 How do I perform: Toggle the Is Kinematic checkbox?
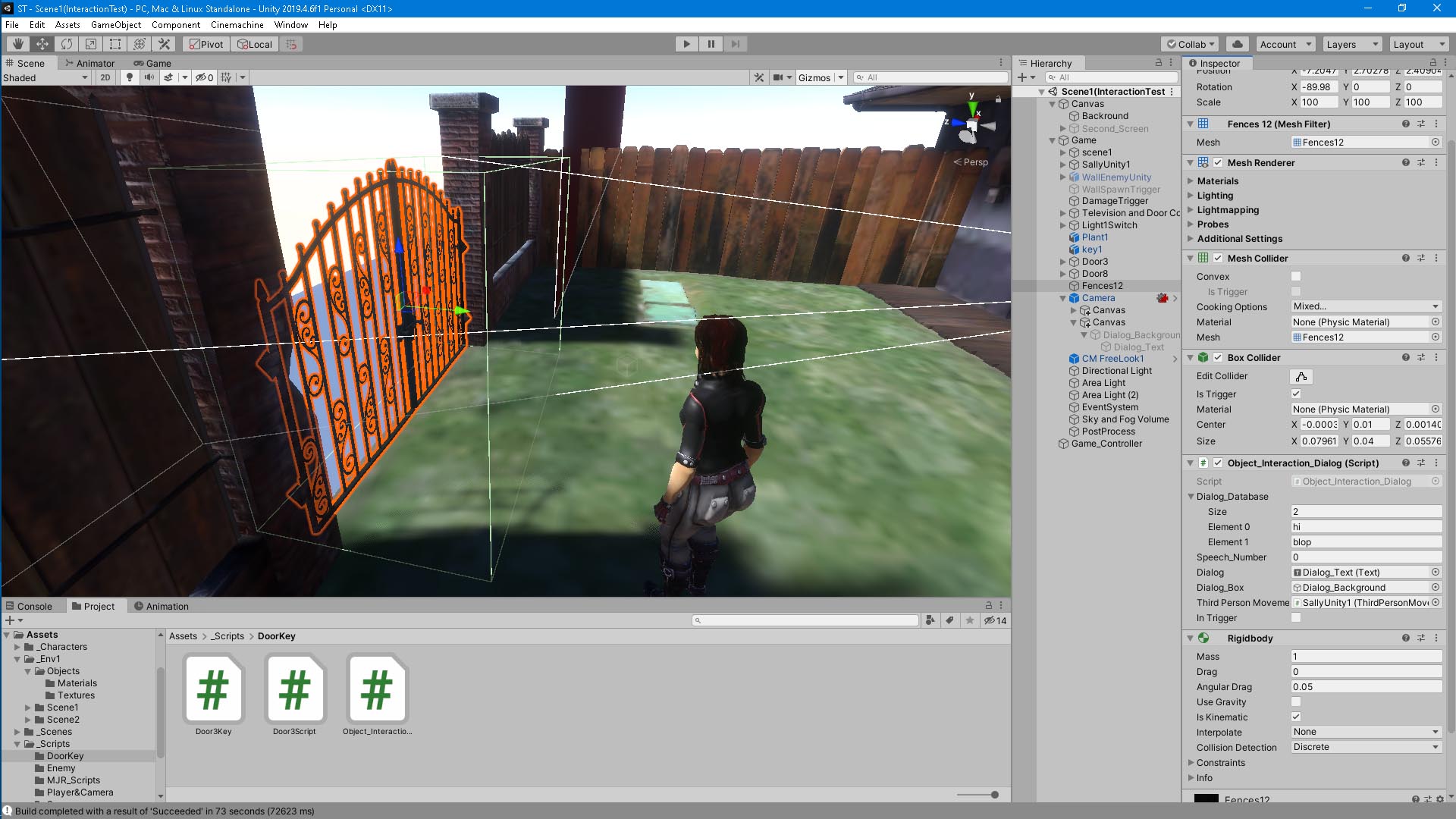coord(1296,717)
